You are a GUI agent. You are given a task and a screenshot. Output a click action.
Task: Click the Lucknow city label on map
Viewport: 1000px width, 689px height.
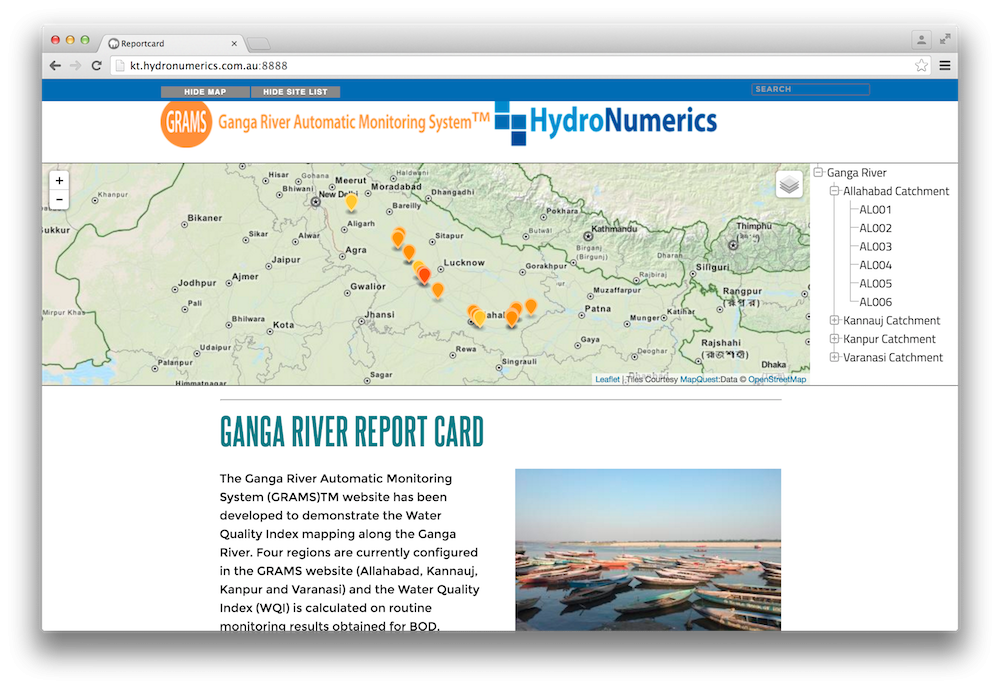(x=464, y=262)
